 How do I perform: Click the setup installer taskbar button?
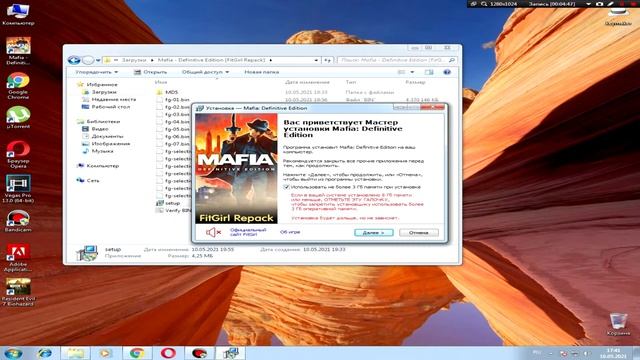[231, 353]
